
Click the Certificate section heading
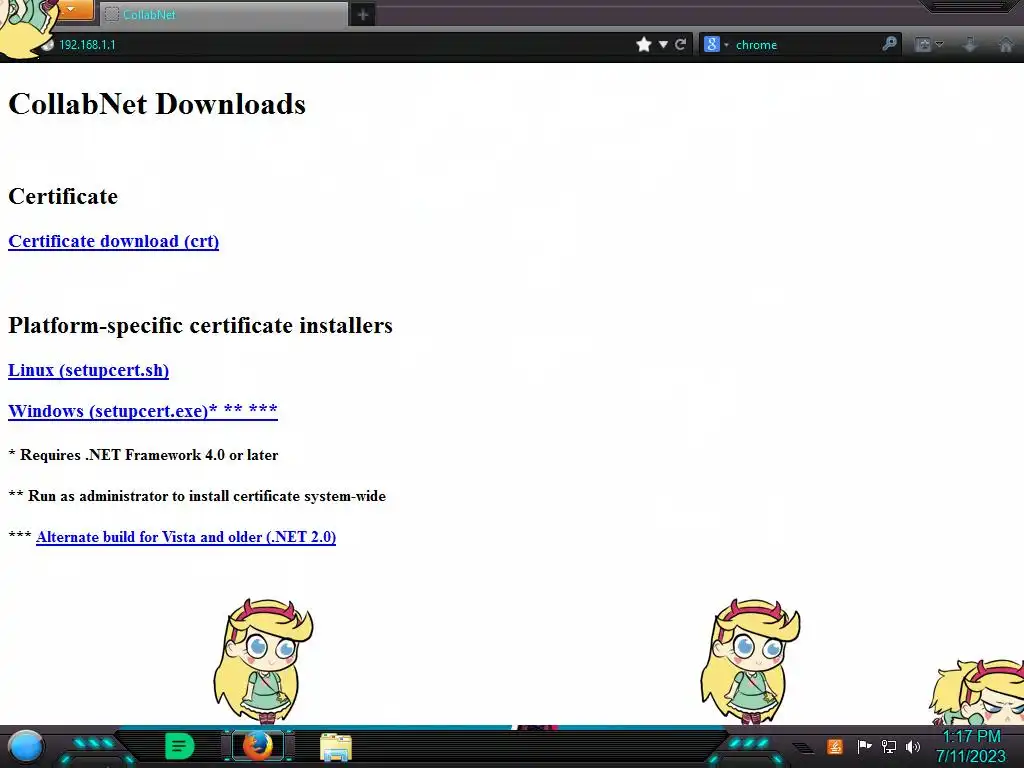63,196
